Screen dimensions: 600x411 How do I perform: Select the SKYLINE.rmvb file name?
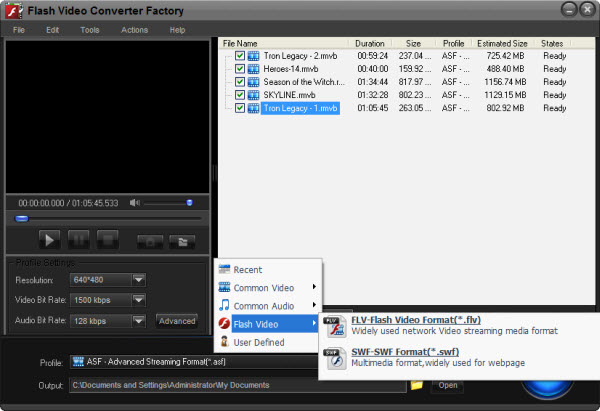(289, 95)
